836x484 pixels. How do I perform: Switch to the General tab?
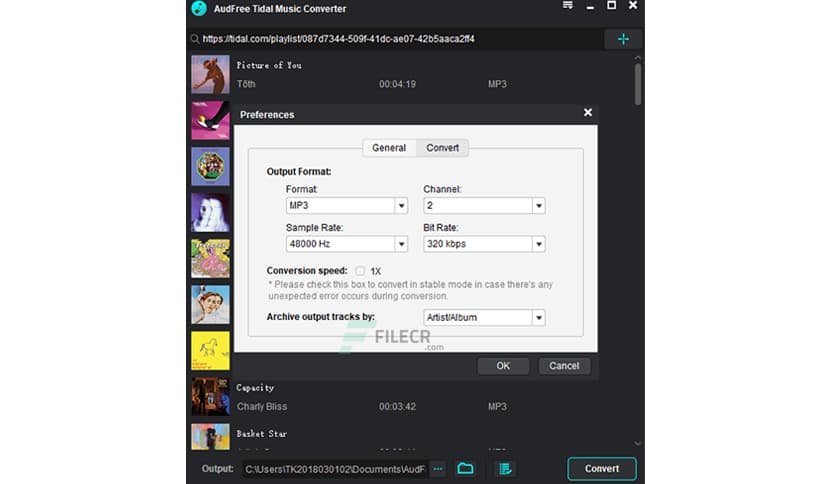click(x=389, y=148)
